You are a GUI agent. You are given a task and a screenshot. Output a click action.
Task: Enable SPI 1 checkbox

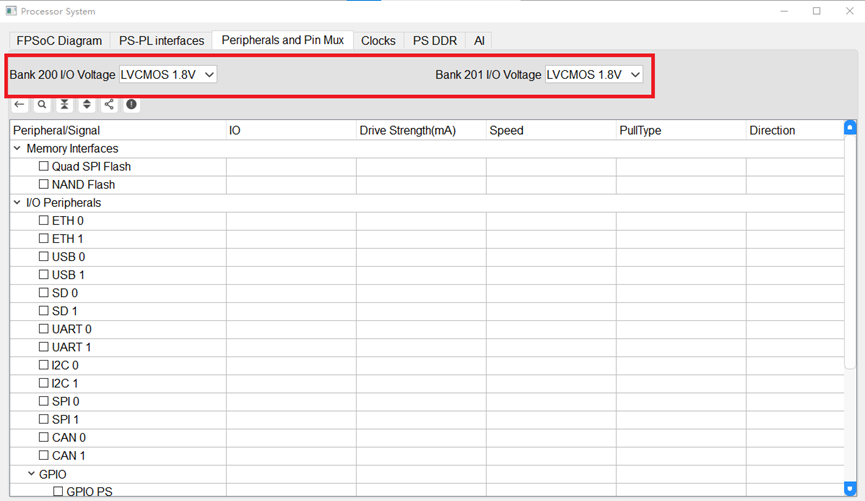click(x=44, y=419)
